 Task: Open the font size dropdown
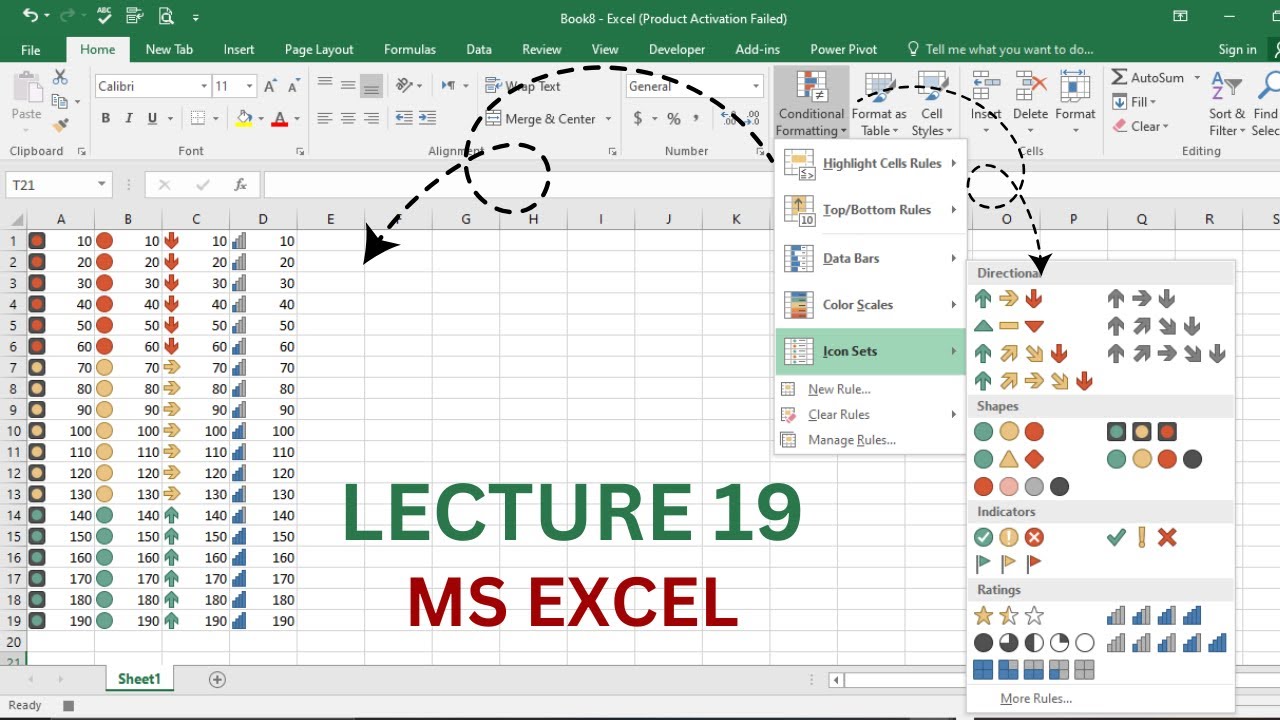(x=249, y=86)
